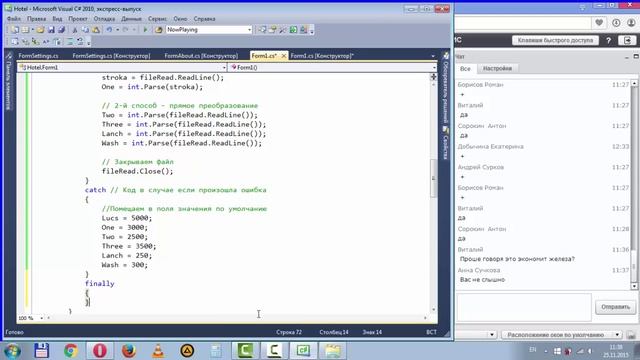This screenshot has height=360, width=640.
Task: Open Properties side tab
Action: click(x=446, y=143)
